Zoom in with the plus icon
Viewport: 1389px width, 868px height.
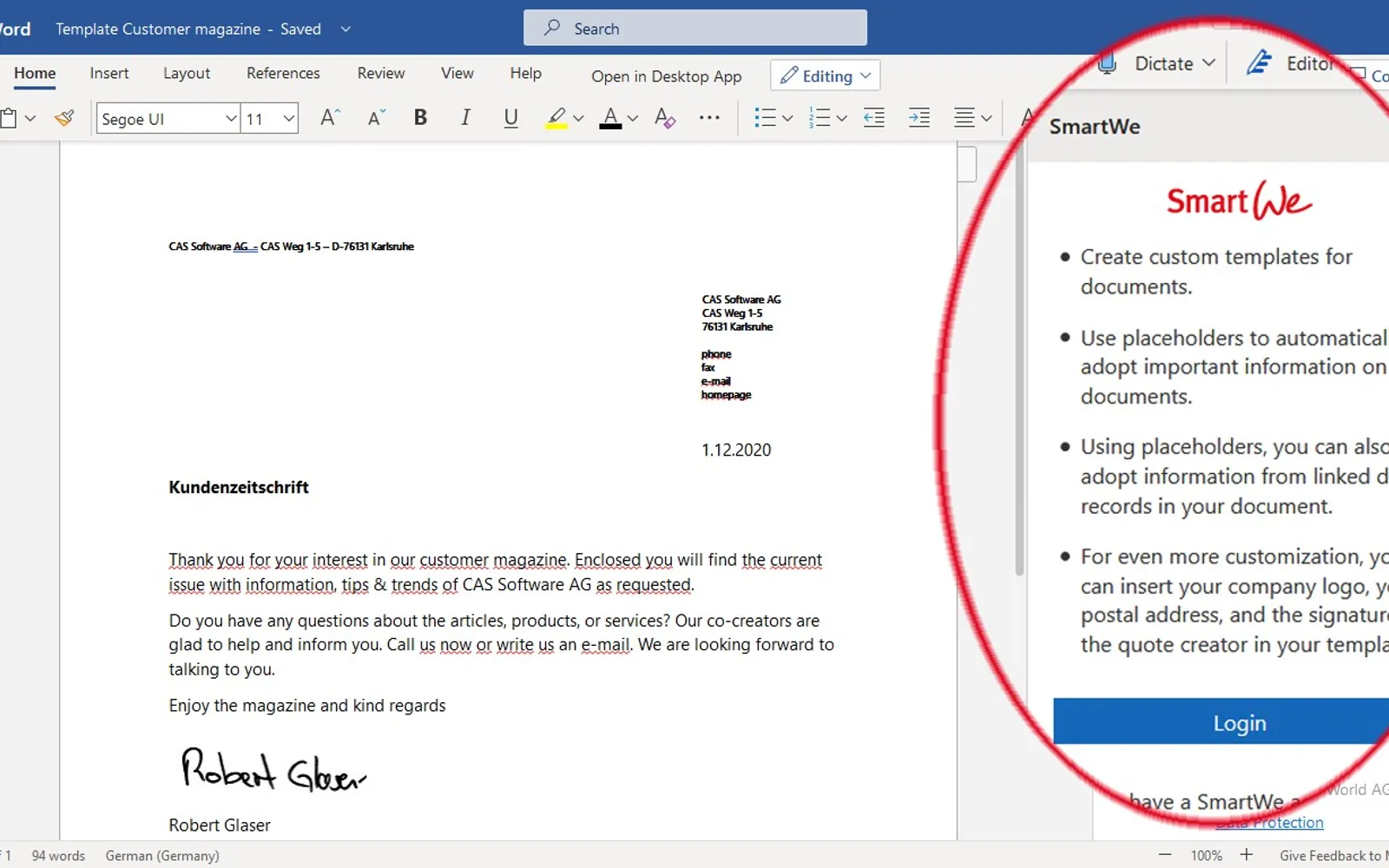(x=1247, y=855)
